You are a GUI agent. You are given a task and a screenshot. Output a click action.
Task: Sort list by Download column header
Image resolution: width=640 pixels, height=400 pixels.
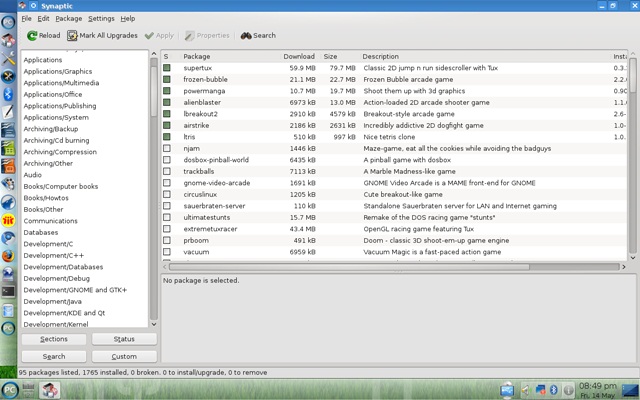299,56
